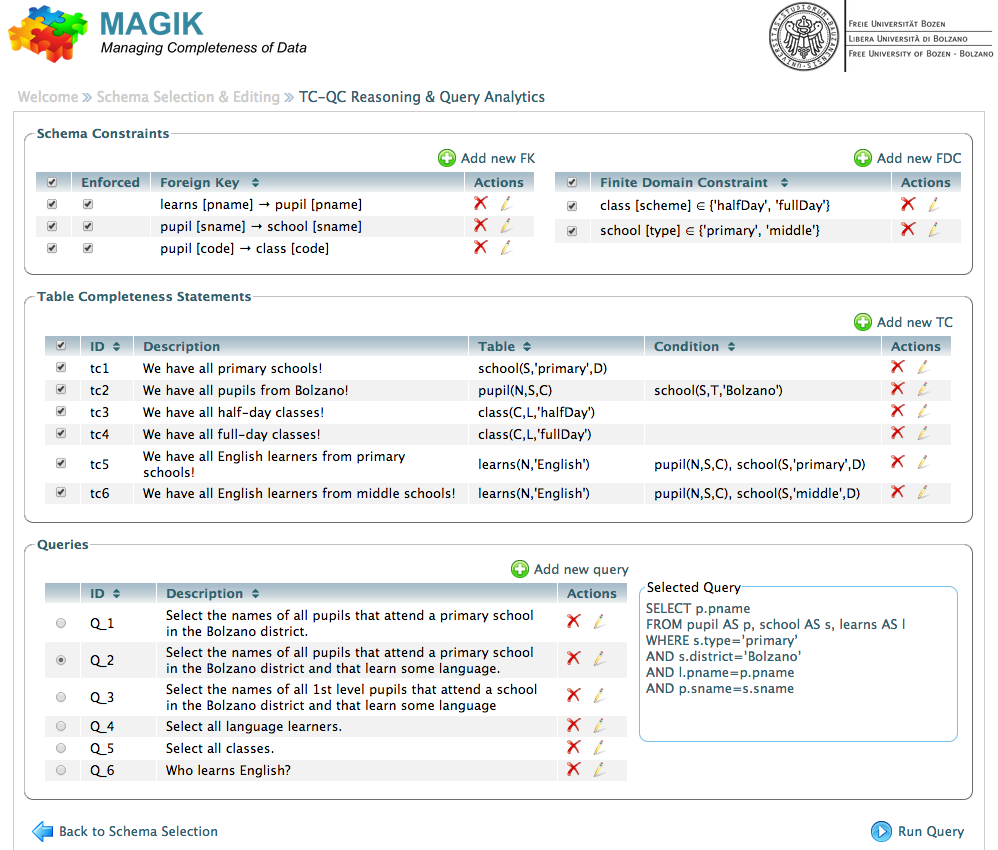Uncheck the tc2 completeness statement checkbox
This screenshot has height=850, width=998.
tap(62, 390)
